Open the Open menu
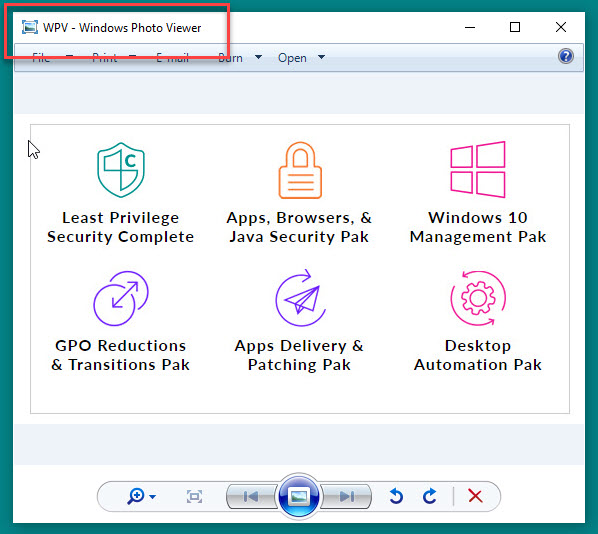598x534 pixels. tap(292, 58)
